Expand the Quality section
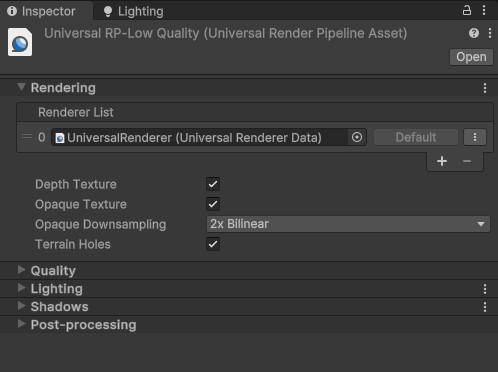The width and height of the screenshot is (498, 372). tap(21, 270)
